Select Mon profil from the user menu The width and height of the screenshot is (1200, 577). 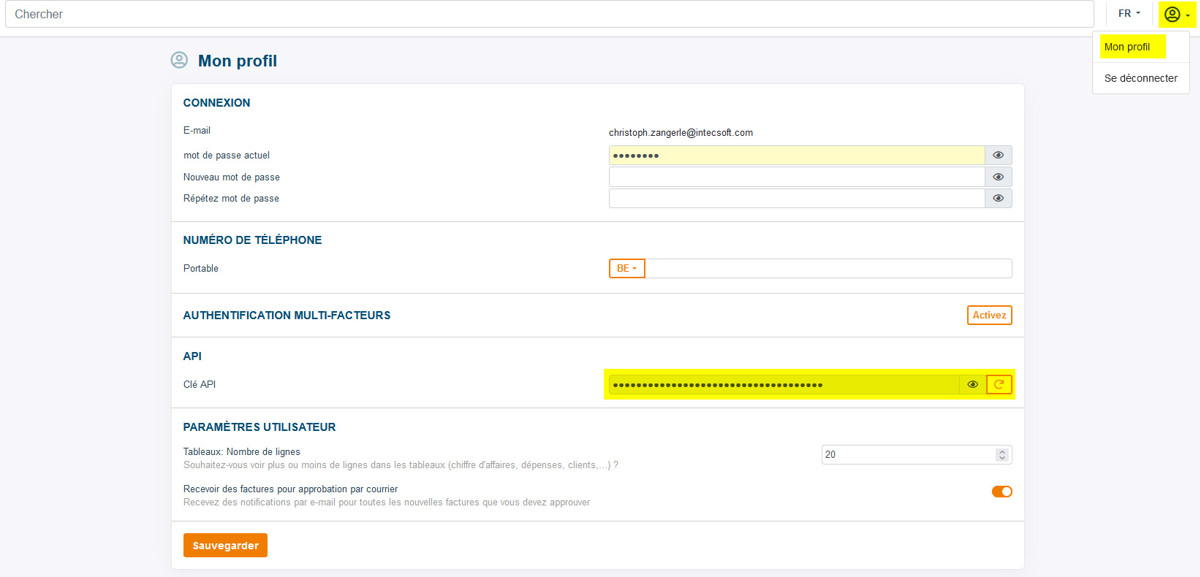pyautogui.click(x=1127, y=47)
